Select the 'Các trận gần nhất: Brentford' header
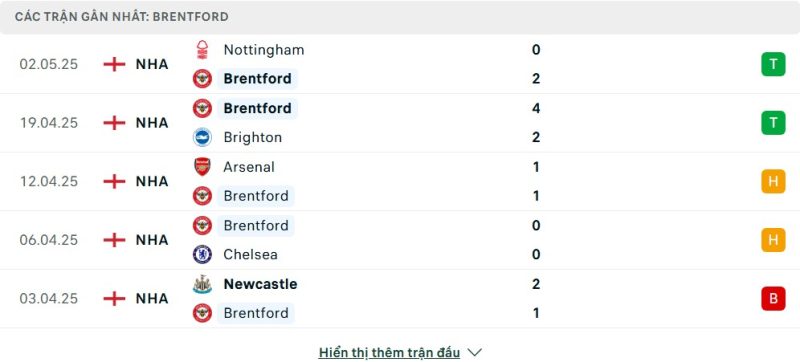 121,17
